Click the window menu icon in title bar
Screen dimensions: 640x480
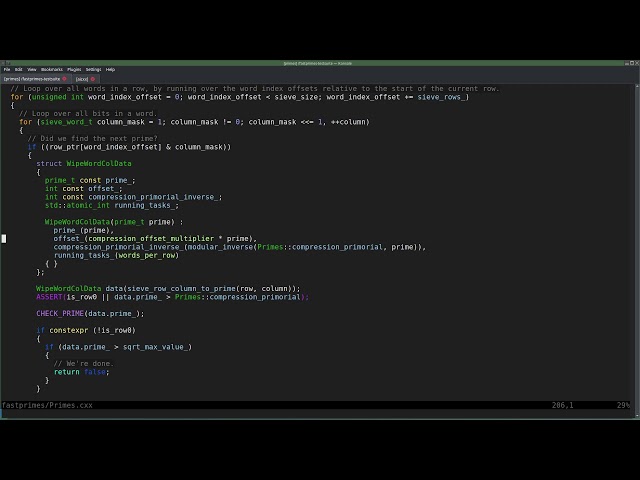(3, 63)
